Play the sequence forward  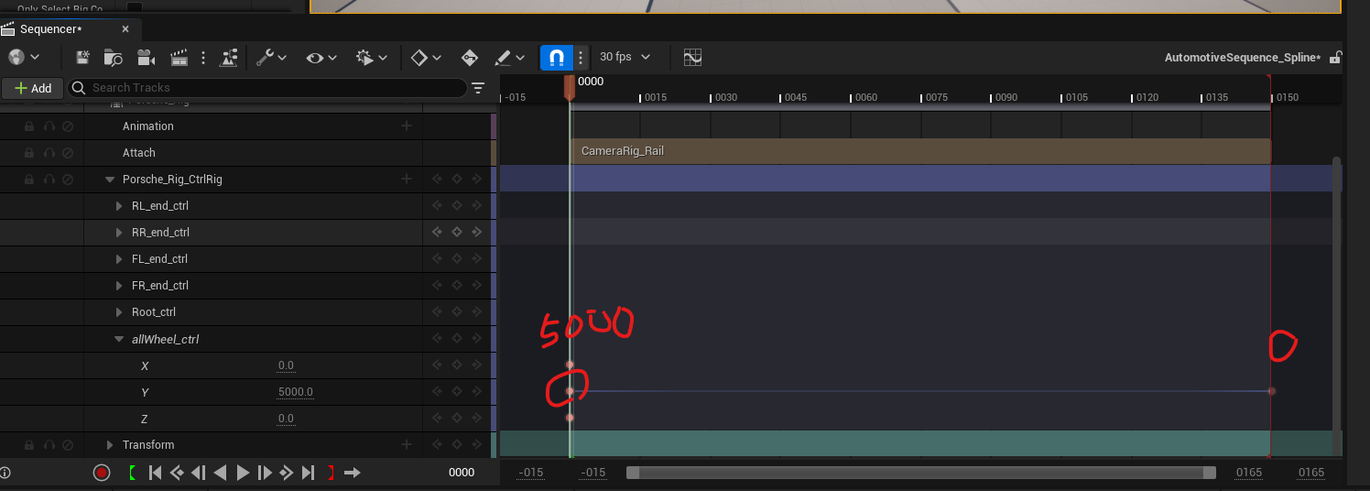tap(242, 473)
